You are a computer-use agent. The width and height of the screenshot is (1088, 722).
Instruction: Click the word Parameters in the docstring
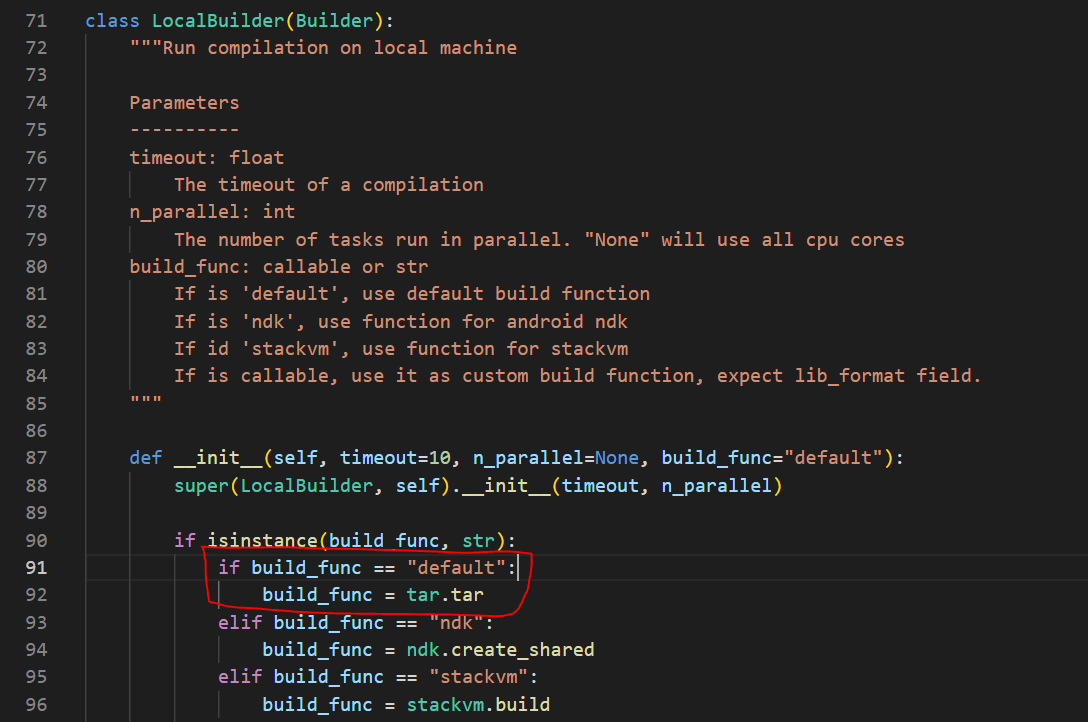[x=185, y=103]
